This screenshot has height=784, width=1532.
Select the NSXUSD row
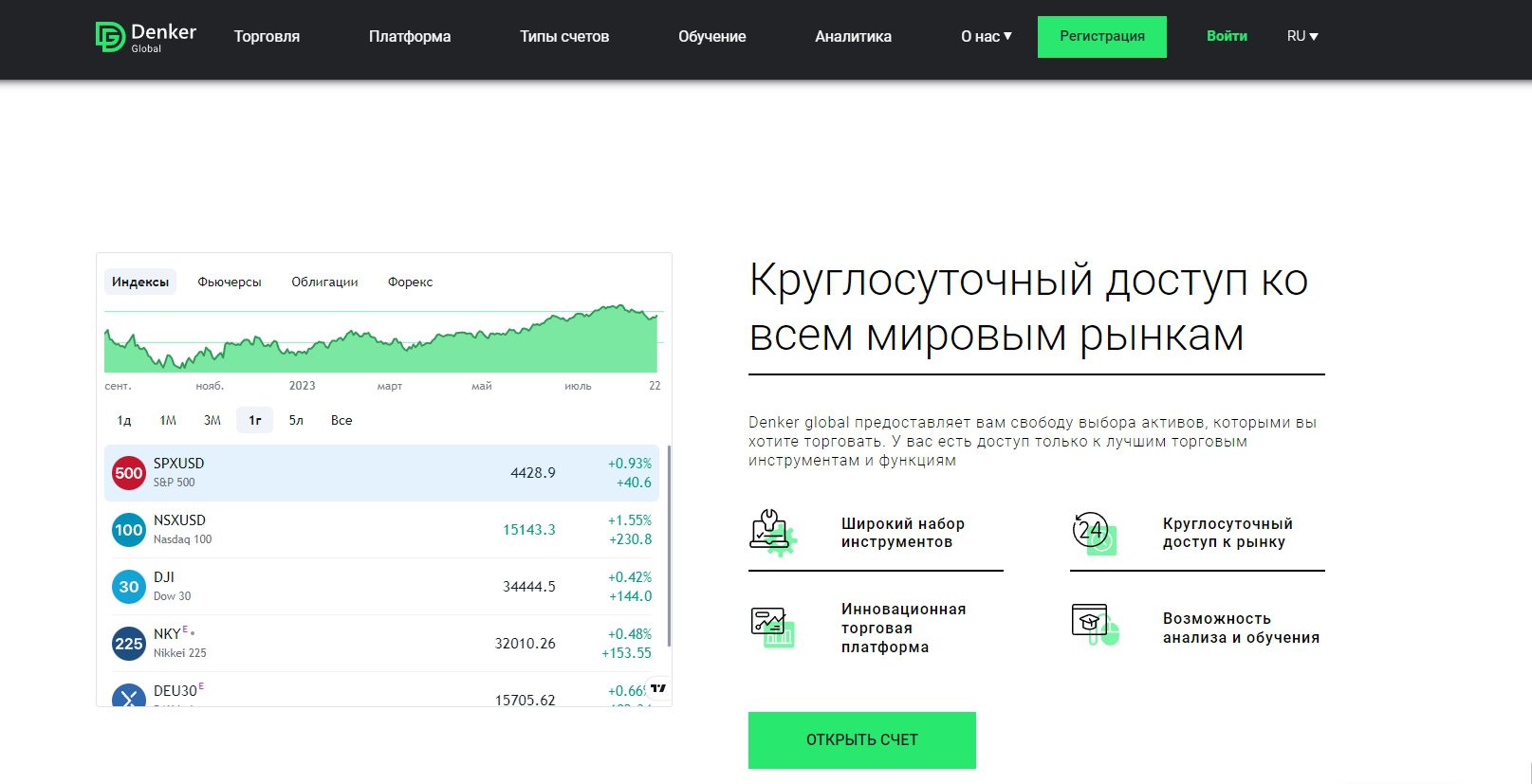click(x=381, y=530)
